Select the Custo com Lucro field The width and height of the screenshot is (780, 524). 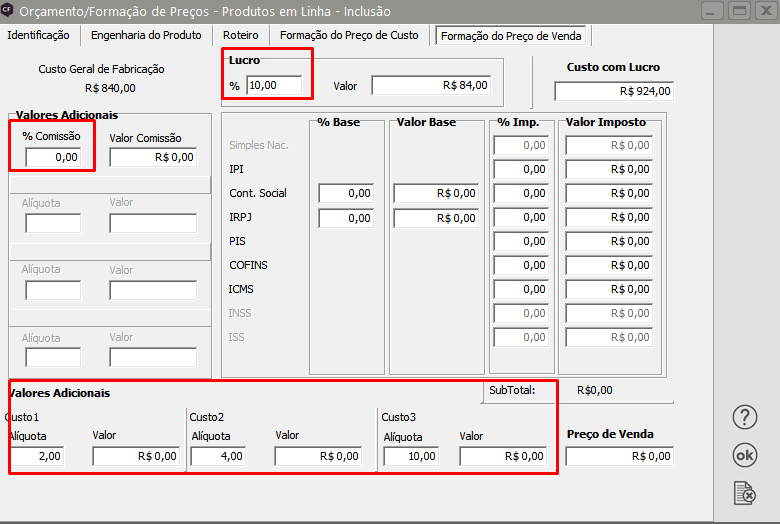[614, 91]
